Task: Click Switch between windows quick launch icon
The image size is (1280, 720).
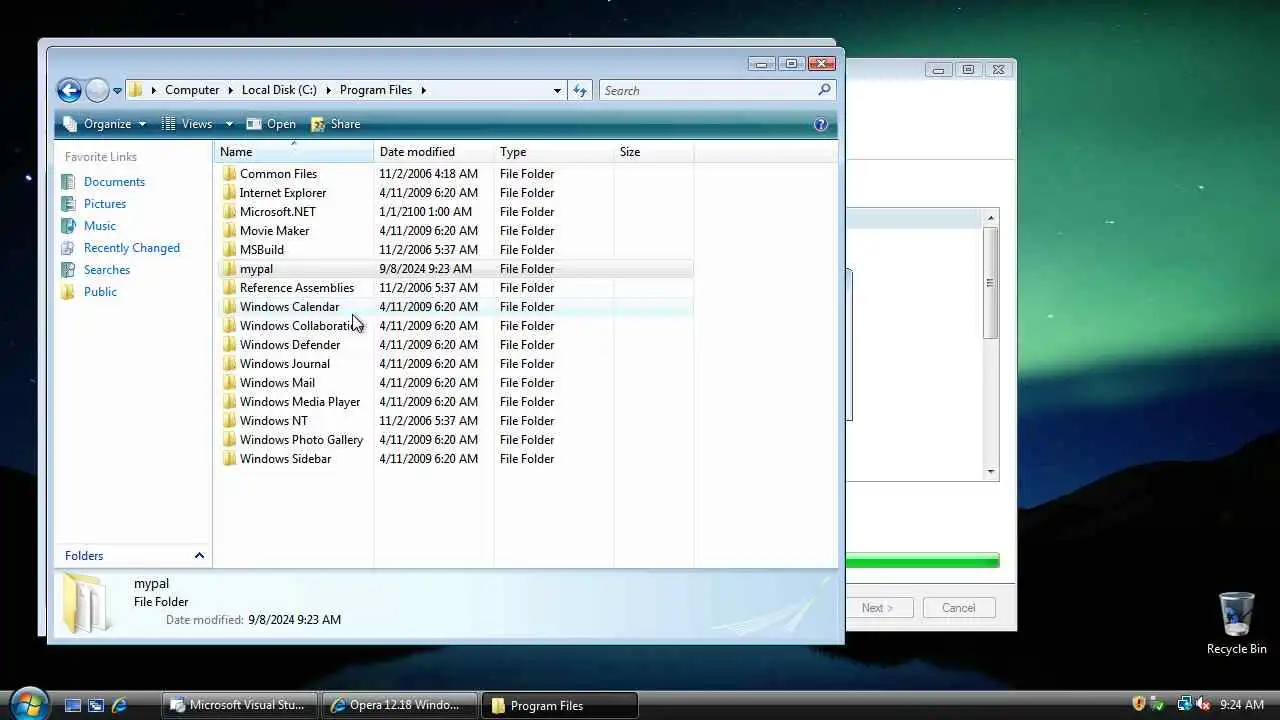Action: tap(96, 705)
